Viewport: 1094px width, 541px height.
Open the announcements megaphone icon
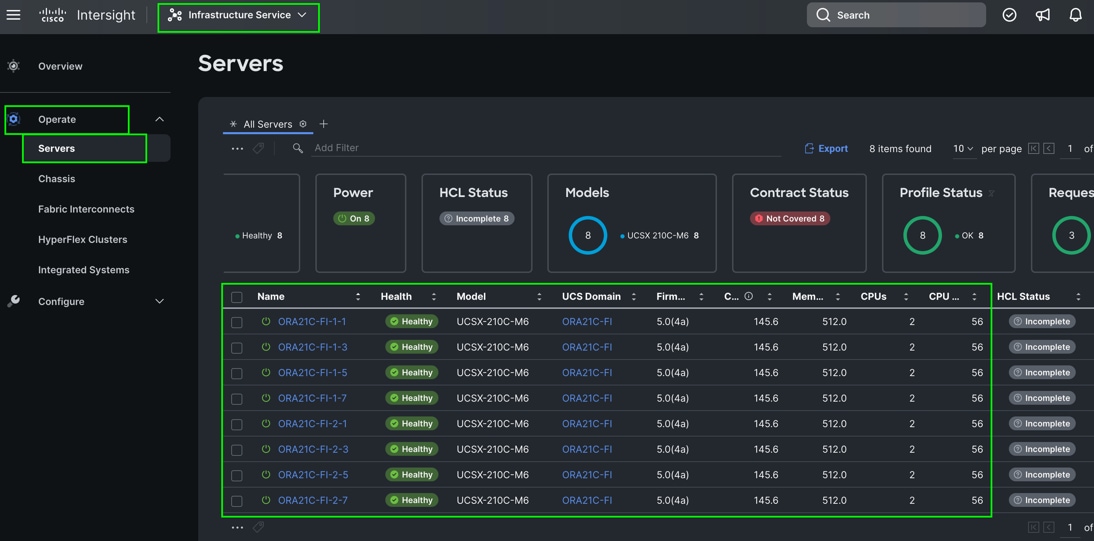coord(1042,15)
